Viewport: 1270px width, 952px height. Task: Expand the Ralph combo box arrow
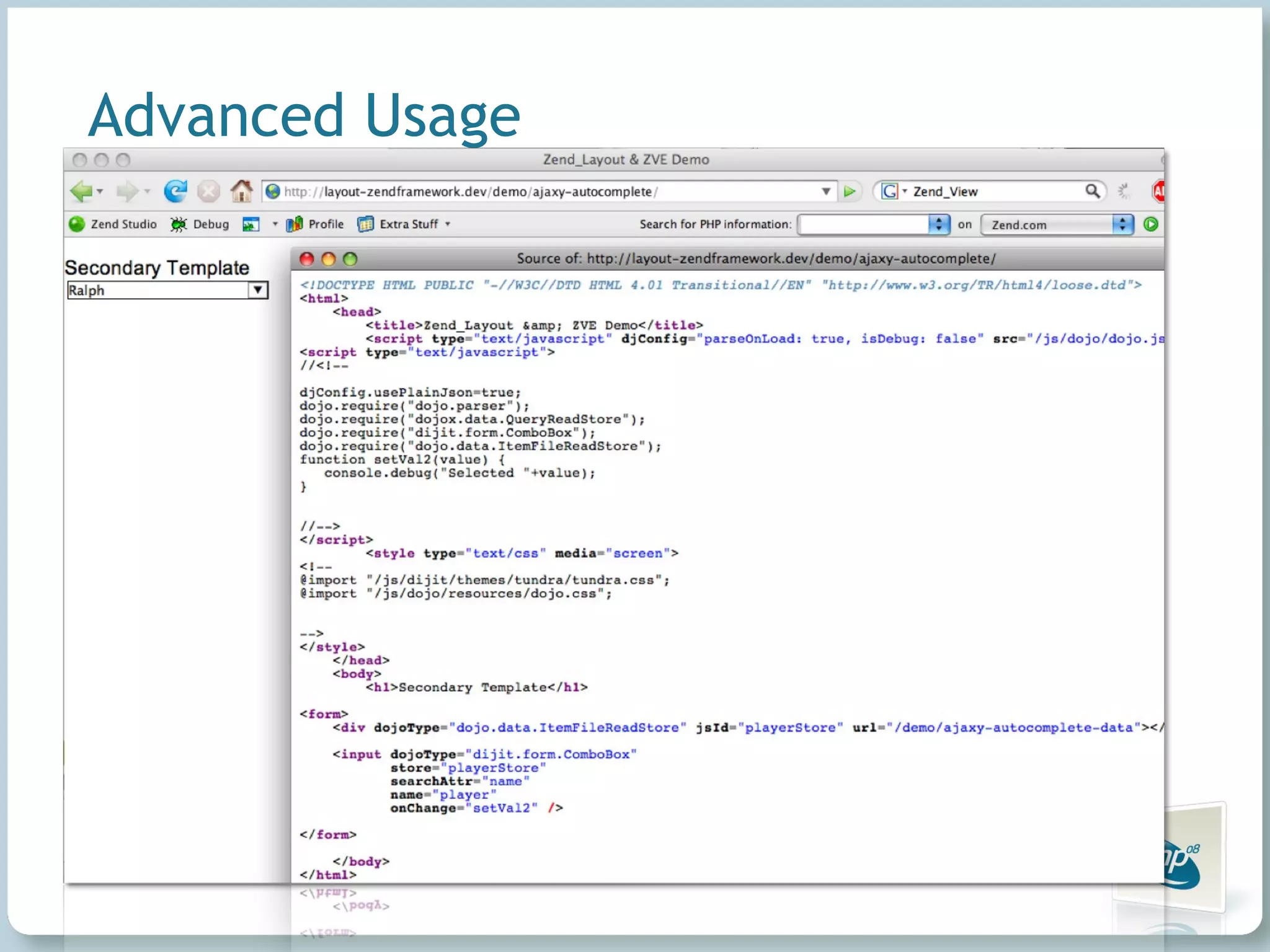(x=258, y=290)
